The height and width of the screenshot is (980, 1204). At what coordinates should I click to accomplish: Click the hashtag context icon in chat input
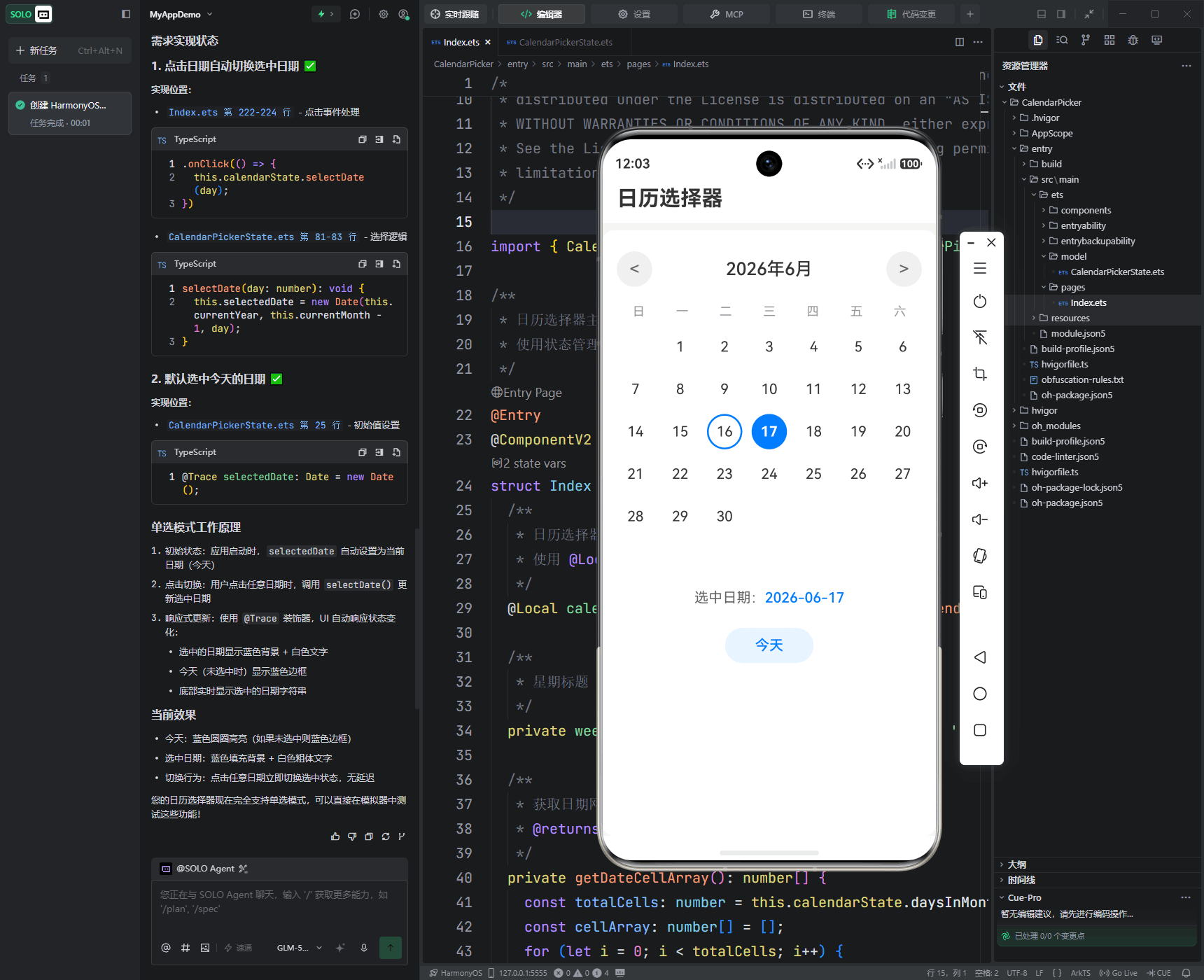coord(185,948)
